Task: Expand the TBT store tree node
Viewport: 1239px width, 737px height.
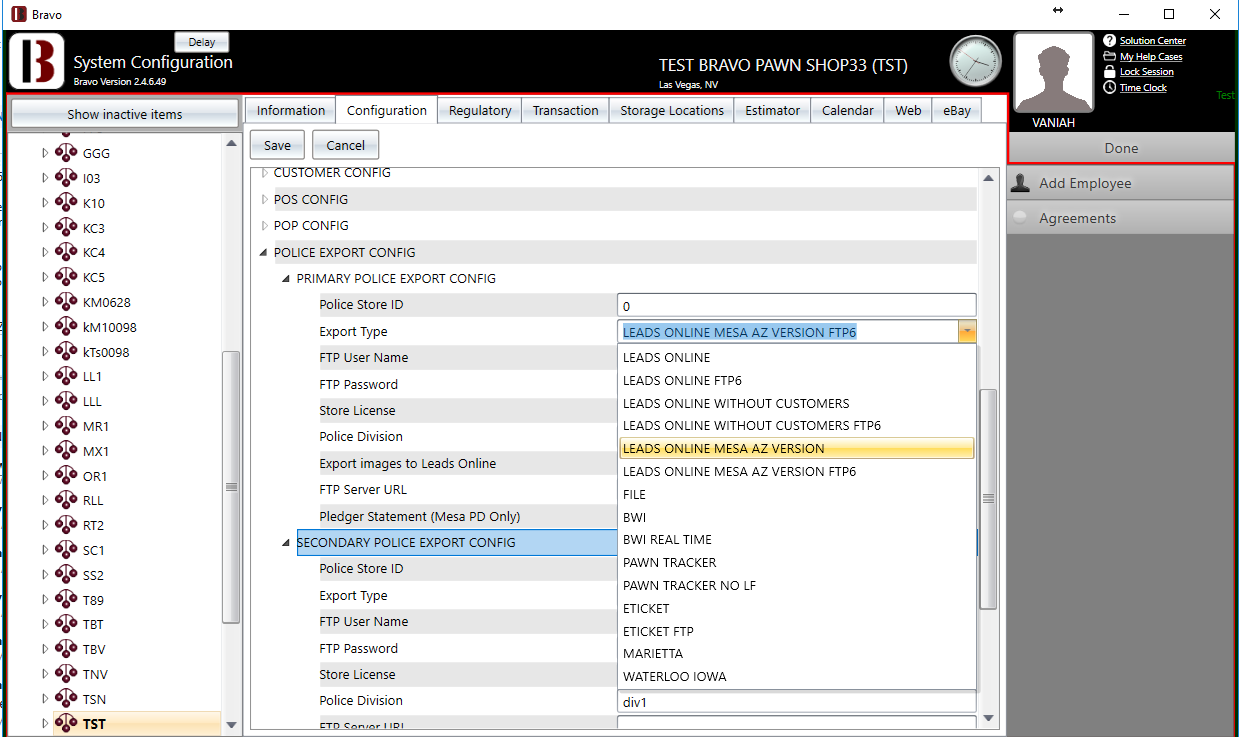Action: [x=44, y=624]
